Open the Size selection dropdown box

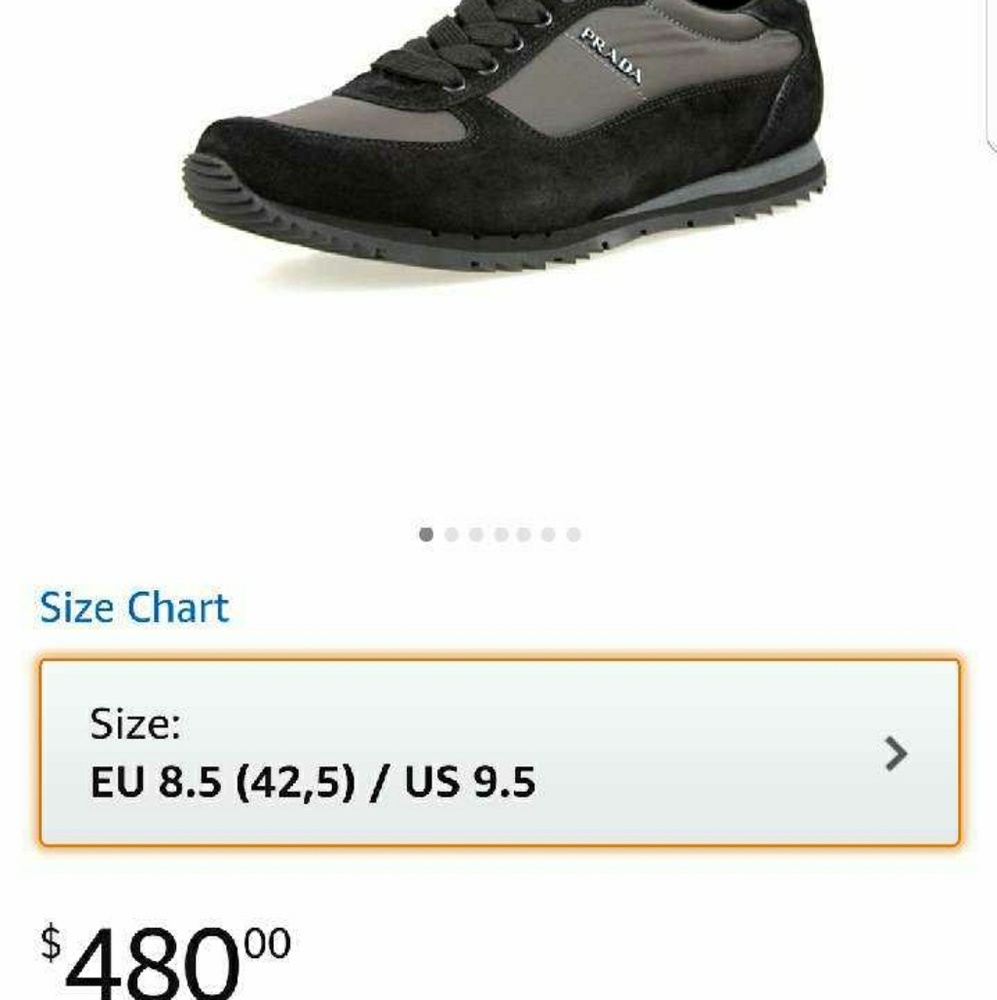coord(499,753)
